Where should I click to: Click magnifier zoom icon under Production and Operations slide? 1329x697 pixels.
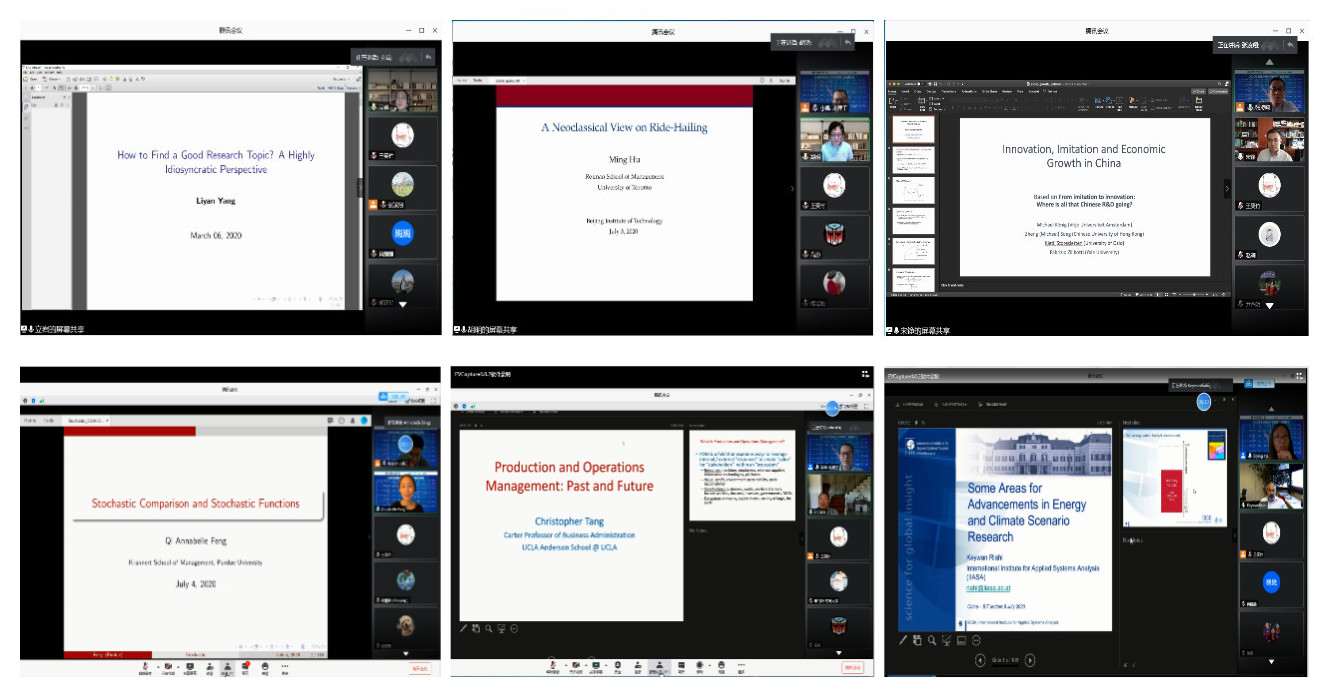coord(489,628)
